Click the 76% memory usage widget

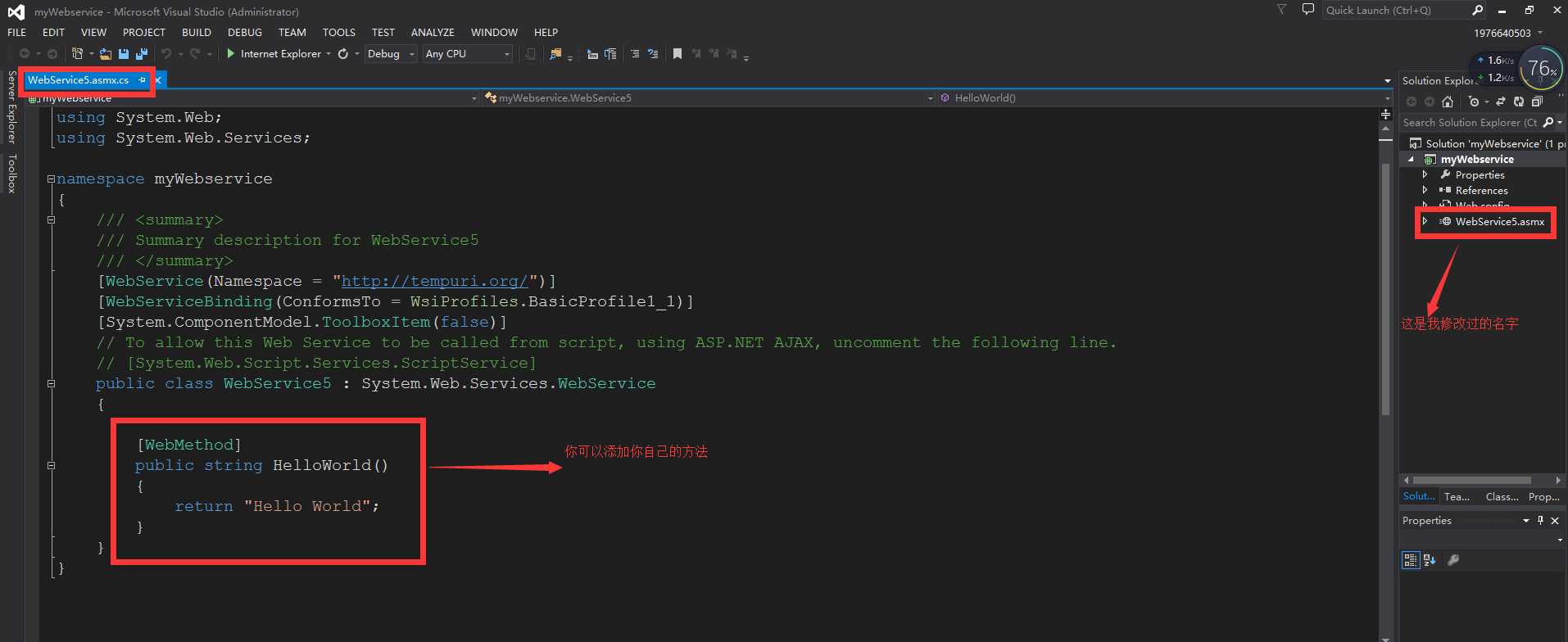tap(1541, 69)
